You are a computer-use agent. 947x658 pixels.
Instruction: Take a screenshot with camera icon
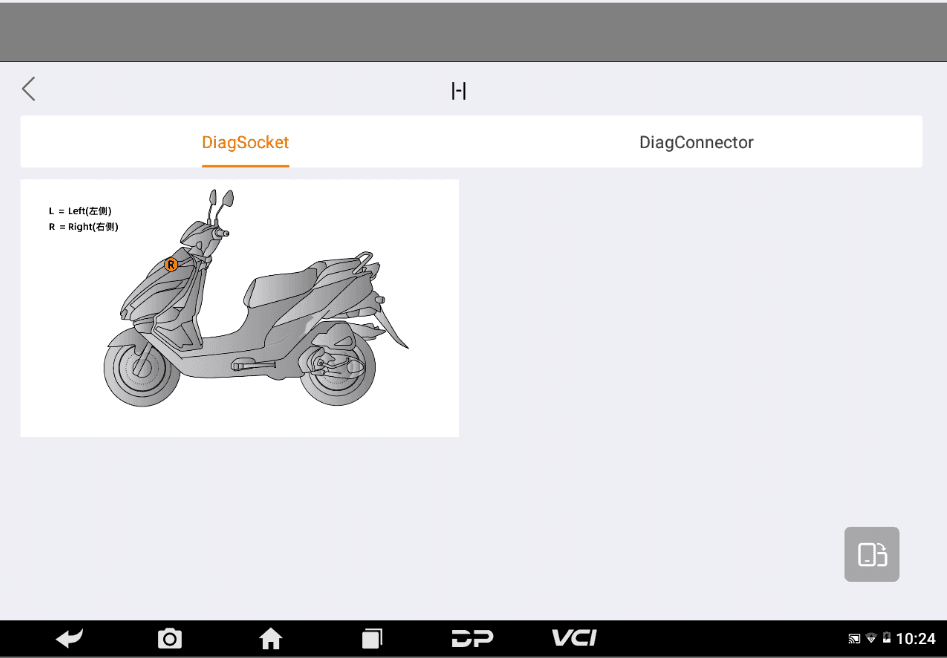[x=170, y=639]
